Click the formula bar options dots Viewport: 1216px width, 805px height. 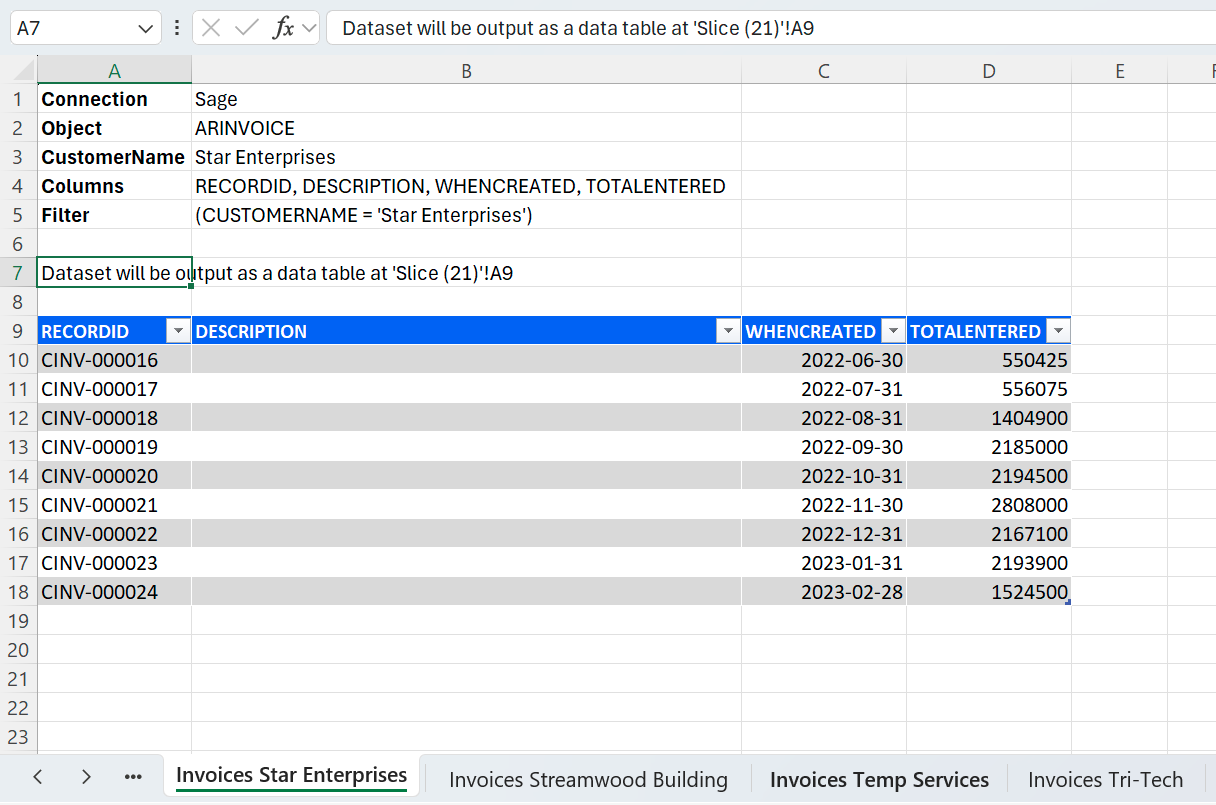(x=177, y=28)
